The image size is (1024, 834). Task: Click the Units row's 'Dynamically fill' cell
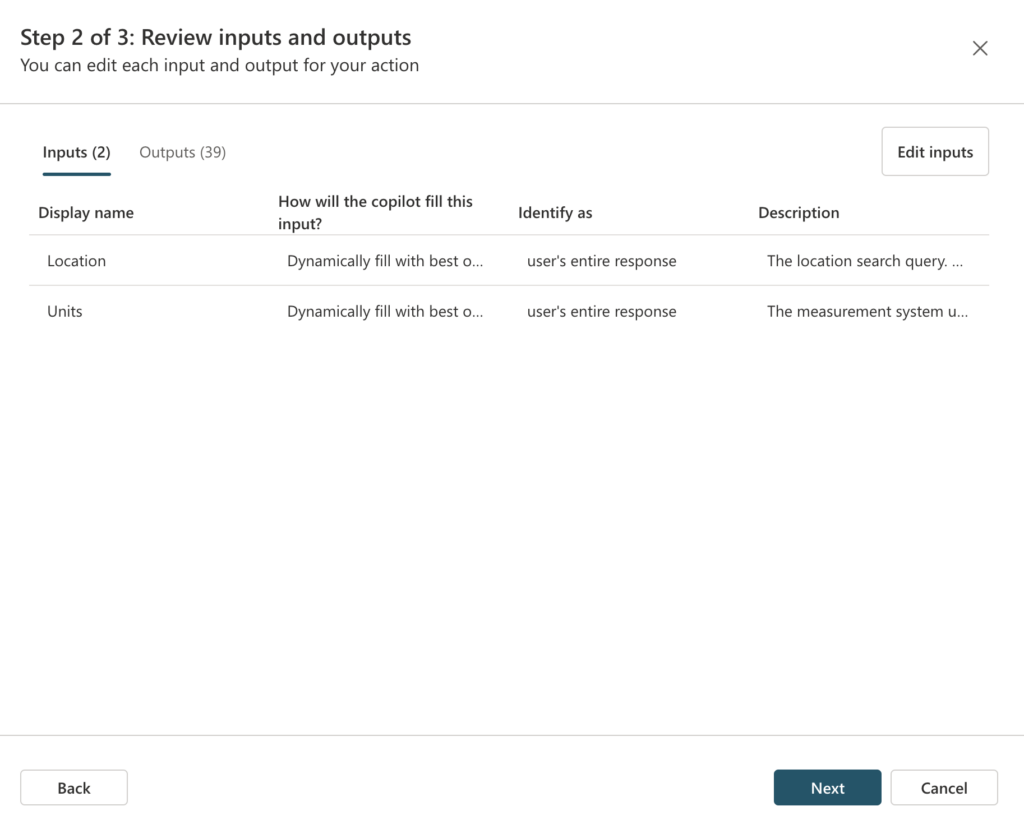(x=385, y=312)
